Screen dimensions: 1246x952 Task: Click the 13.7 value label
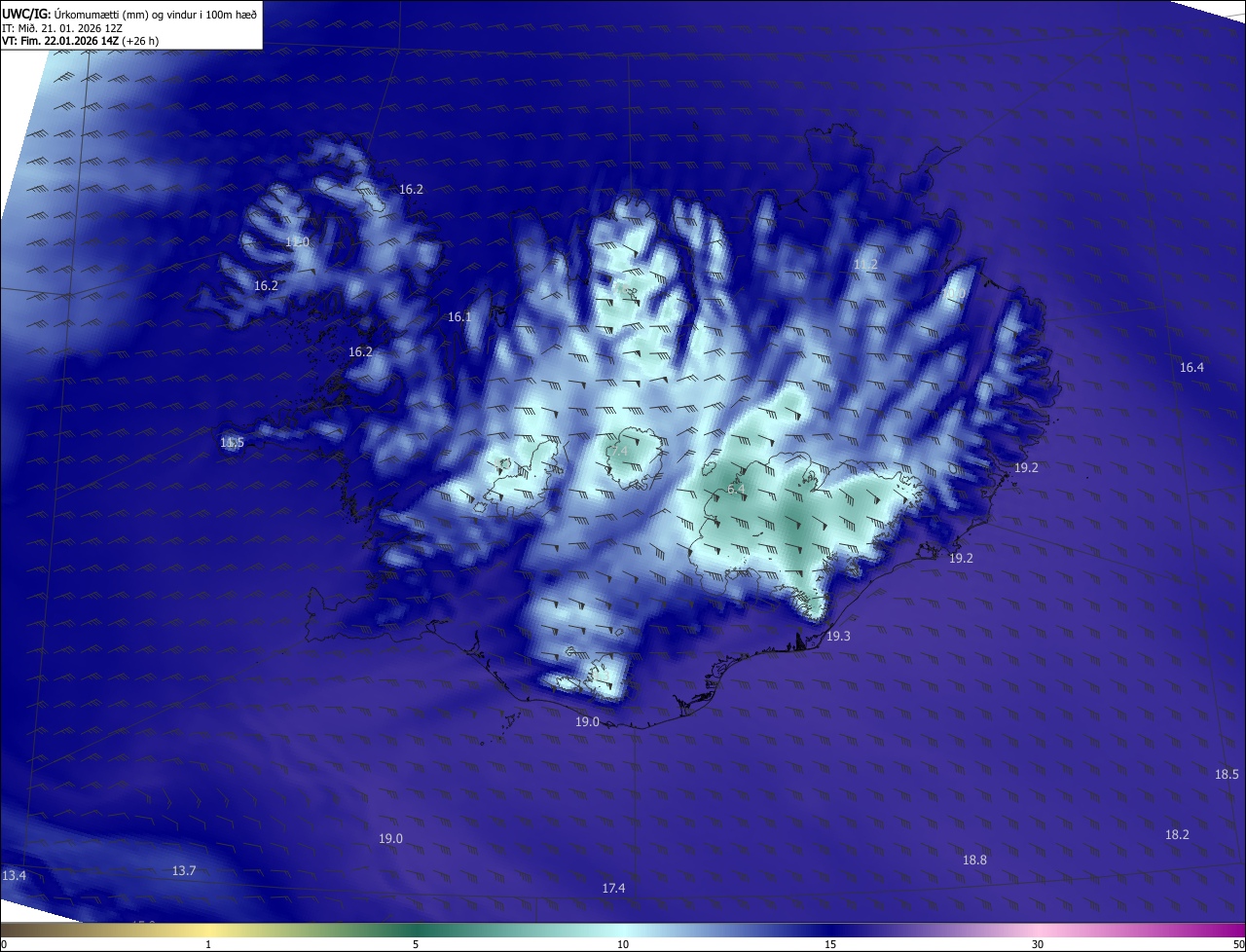184,871
